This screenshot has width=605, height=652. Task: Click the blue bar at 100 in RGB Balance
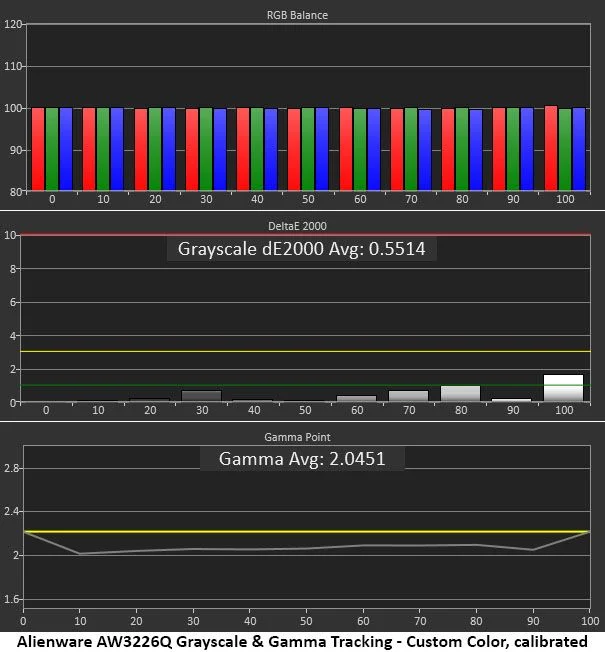coord(579,149)
